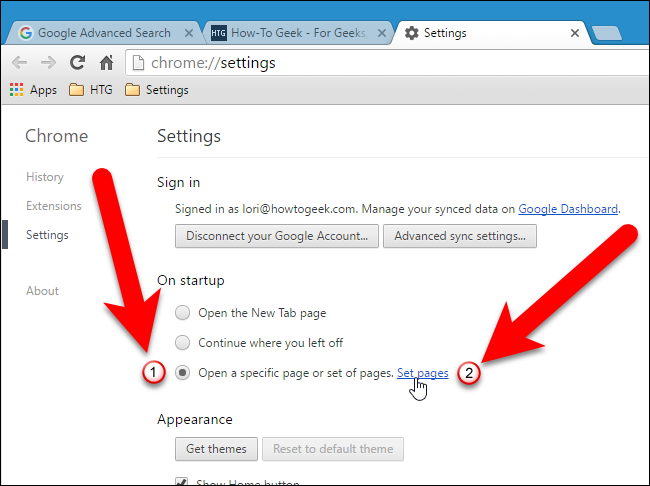This screenshot has height=486, width=650.
Task: Click the browser Back arrow
Action: click(19, 63)
